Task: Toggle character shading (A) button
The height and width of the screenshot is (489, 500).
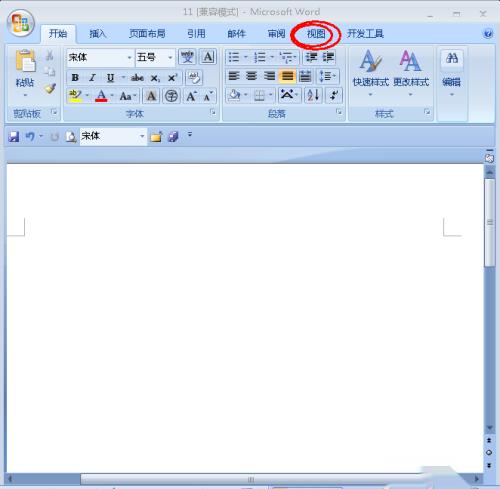Action: (151, 96)
